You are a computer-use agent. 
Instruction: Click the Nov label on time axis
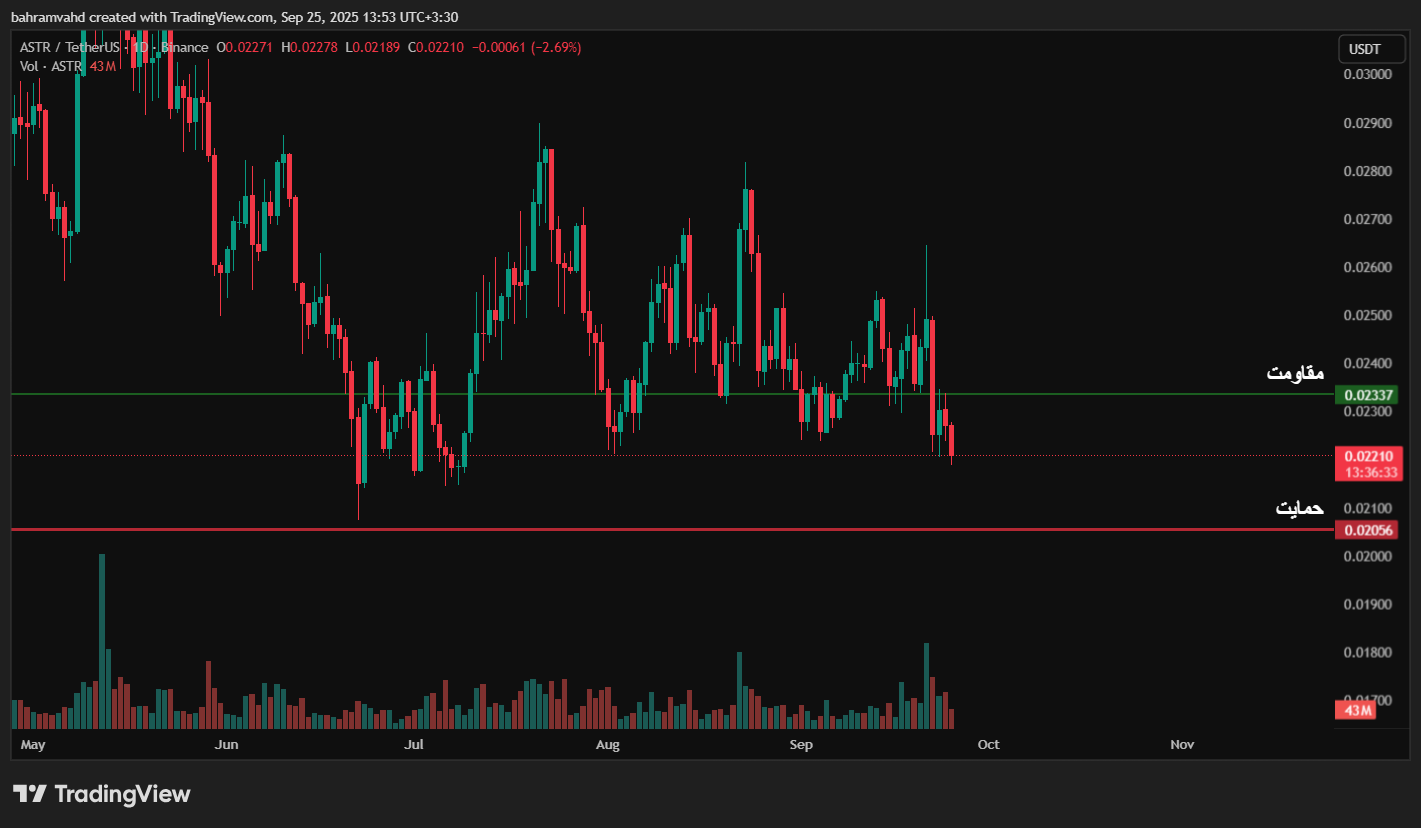(x=1182, y=745)
